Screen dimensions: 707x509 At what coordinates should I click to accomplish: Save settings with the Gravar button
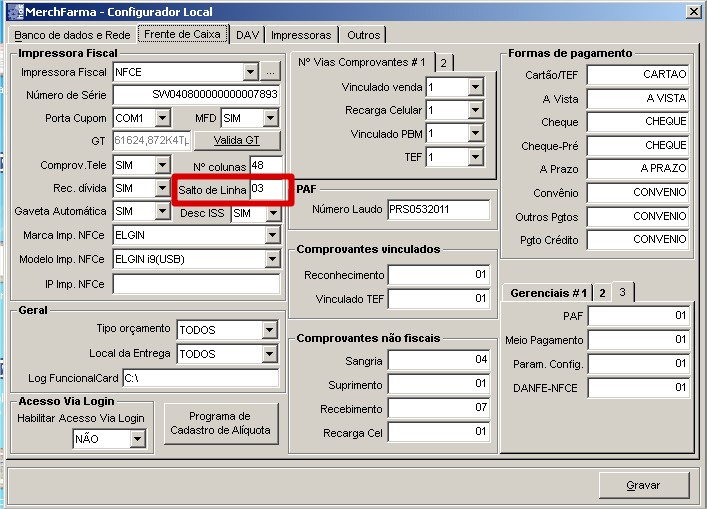coord(643,484)
